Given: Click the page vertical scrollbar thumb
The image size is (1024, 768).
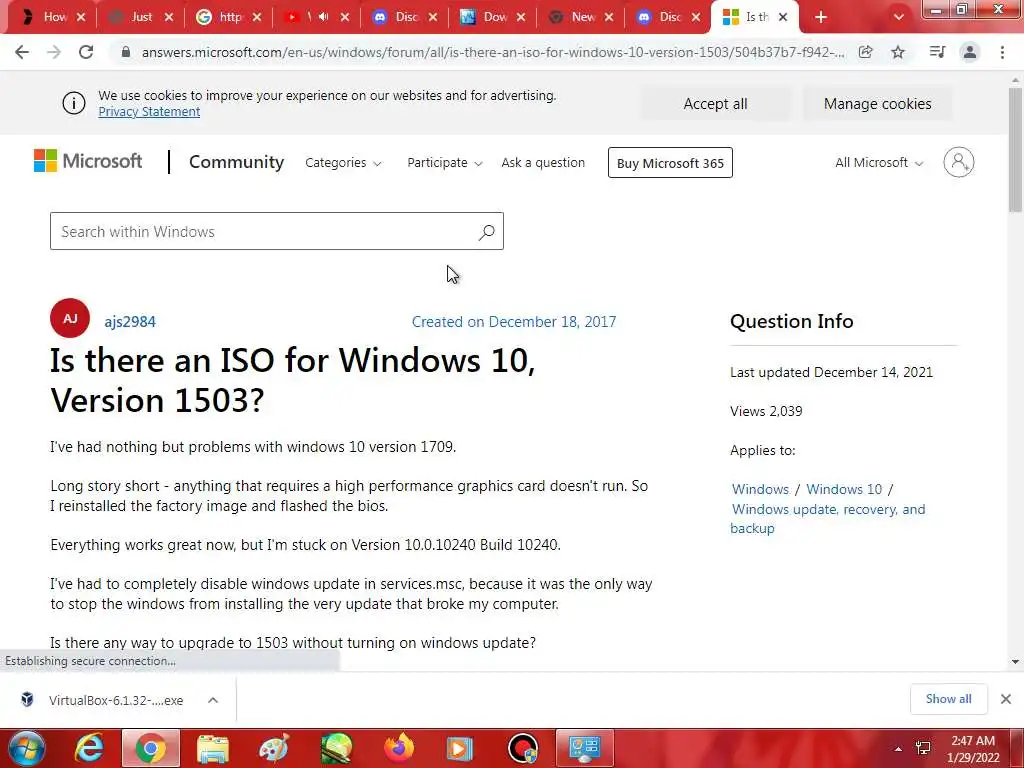Looking at the screenshot, I should 1015,150.
